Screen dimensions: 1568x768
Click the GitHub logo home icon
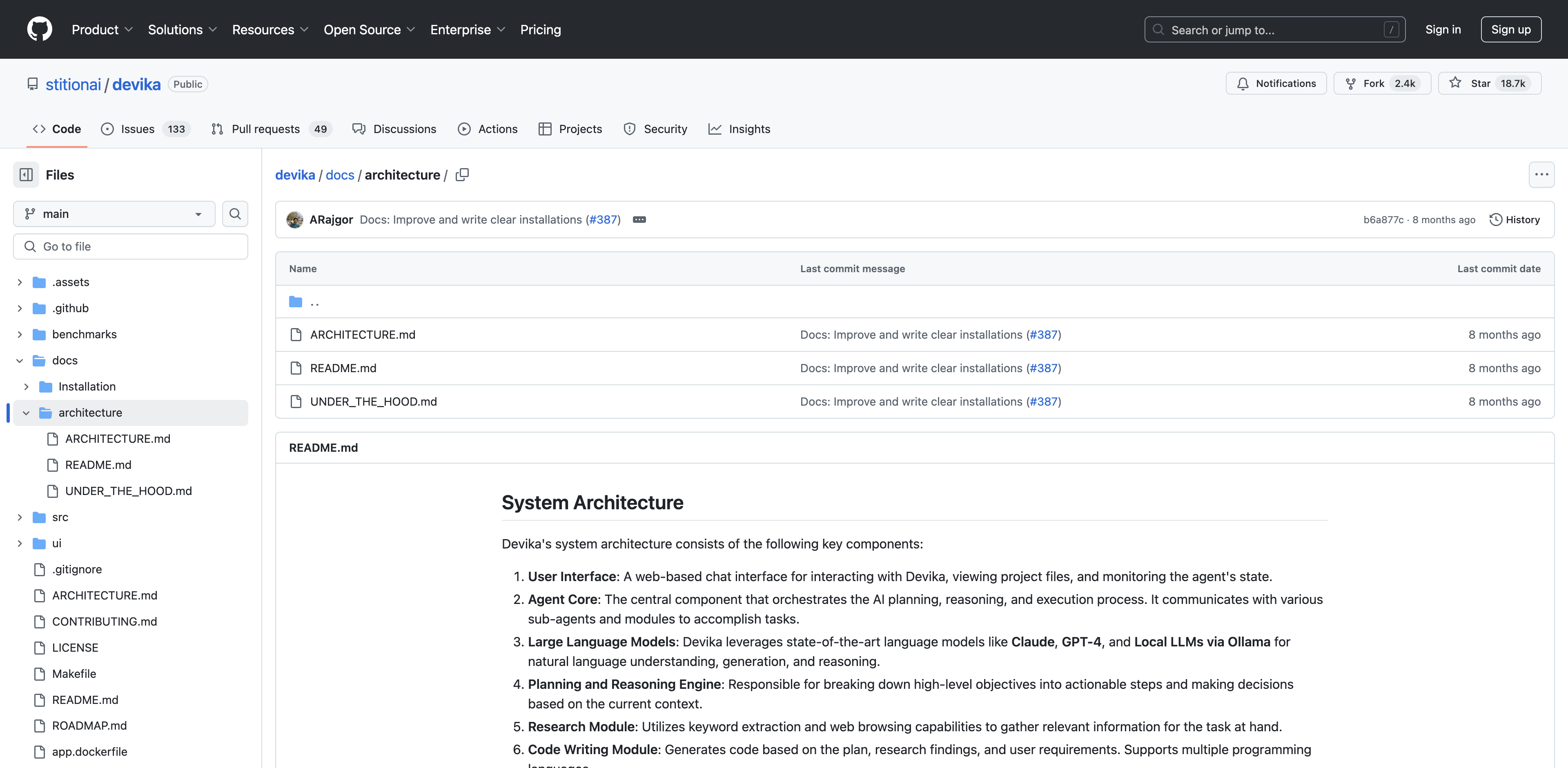point(40,29)
